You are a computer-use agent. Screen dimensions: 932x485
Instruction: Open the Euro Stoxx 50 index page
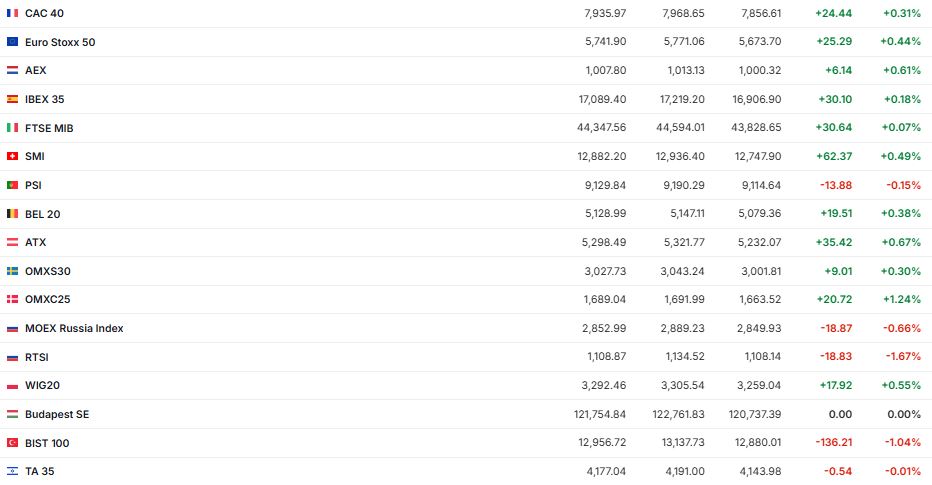60,42
